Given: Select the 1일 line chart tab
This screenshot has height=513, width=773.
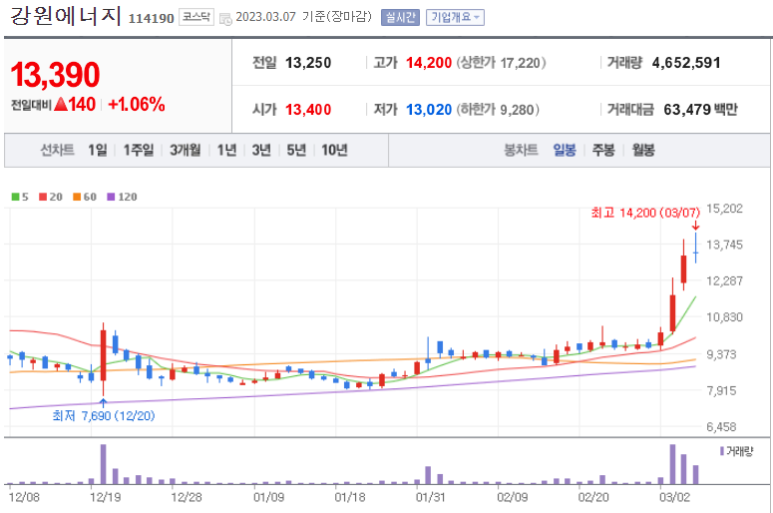Looking at the screenshot, I should point(97,150).
